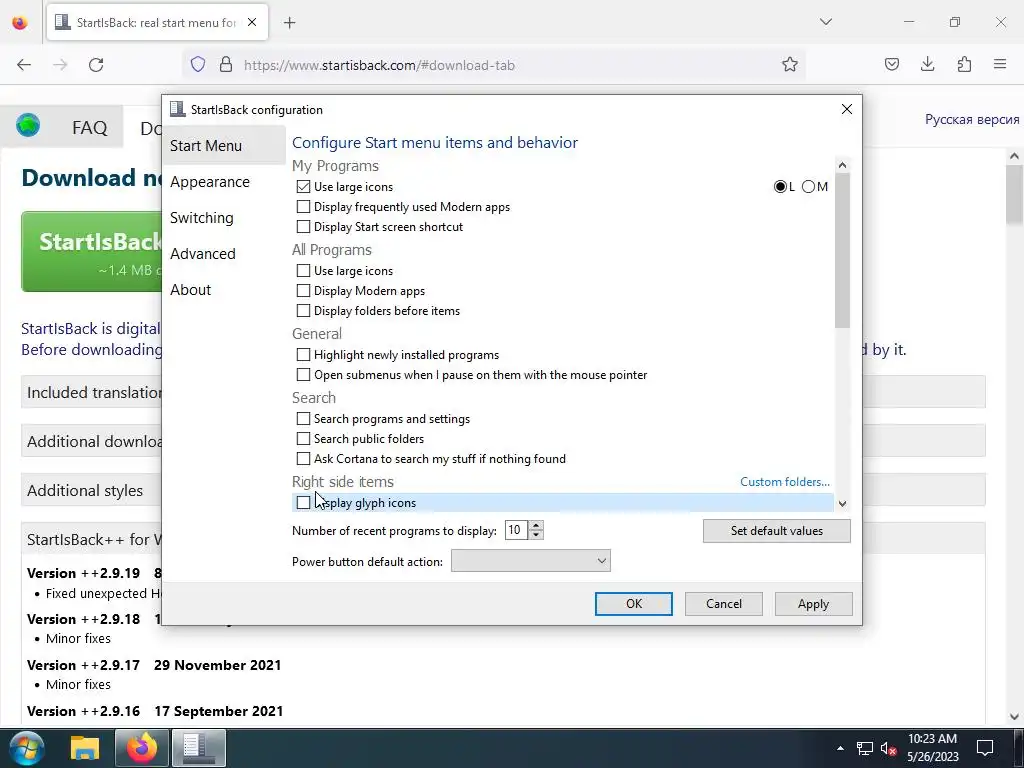Click the Apply button
This screenshot has width=1024, height=768.
[x=813, y=604]
